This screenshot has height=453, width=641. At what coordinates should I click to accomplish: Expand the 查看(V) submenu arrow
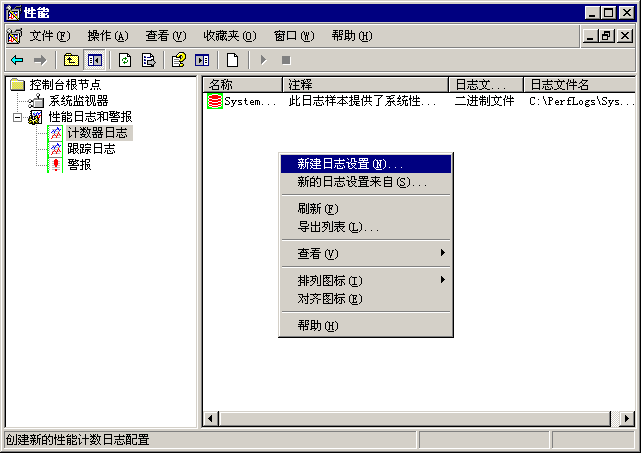coord(443,253)
